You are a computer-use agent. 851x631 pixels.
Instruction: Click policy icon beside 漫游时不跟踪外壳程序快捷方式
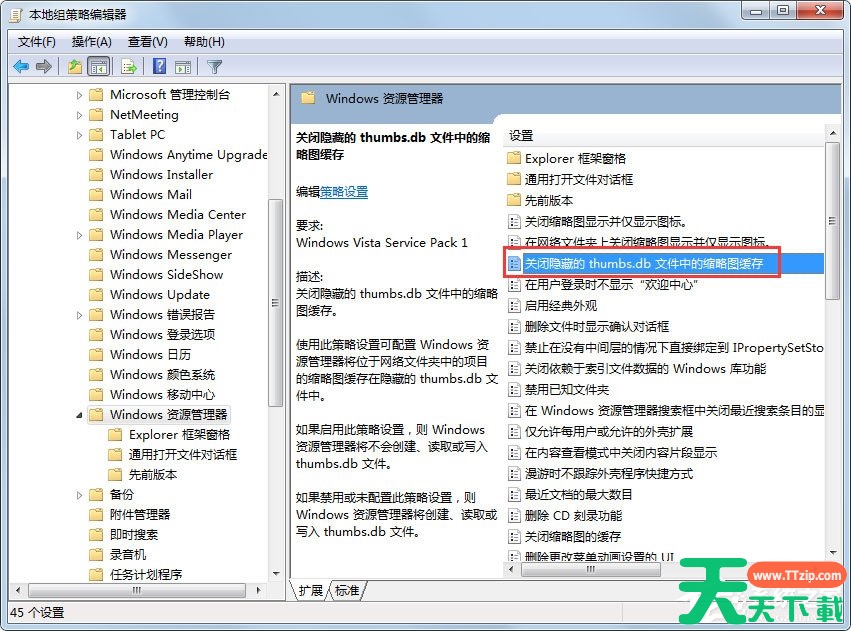coord(514,474)
